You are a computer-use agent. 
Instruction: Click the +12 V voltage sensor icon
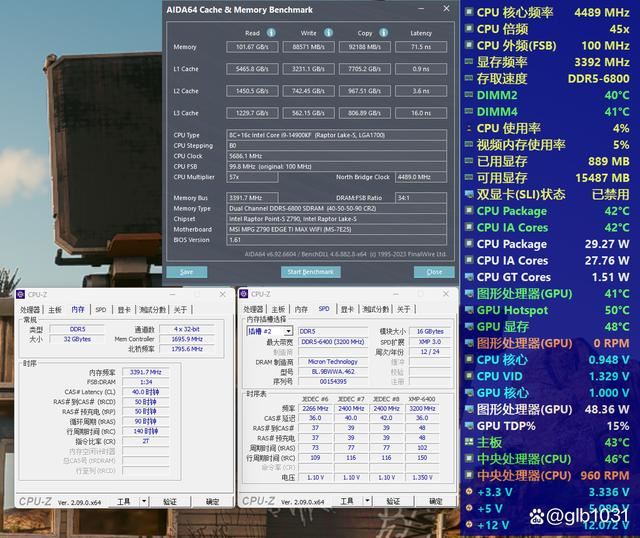pos(469,525)
